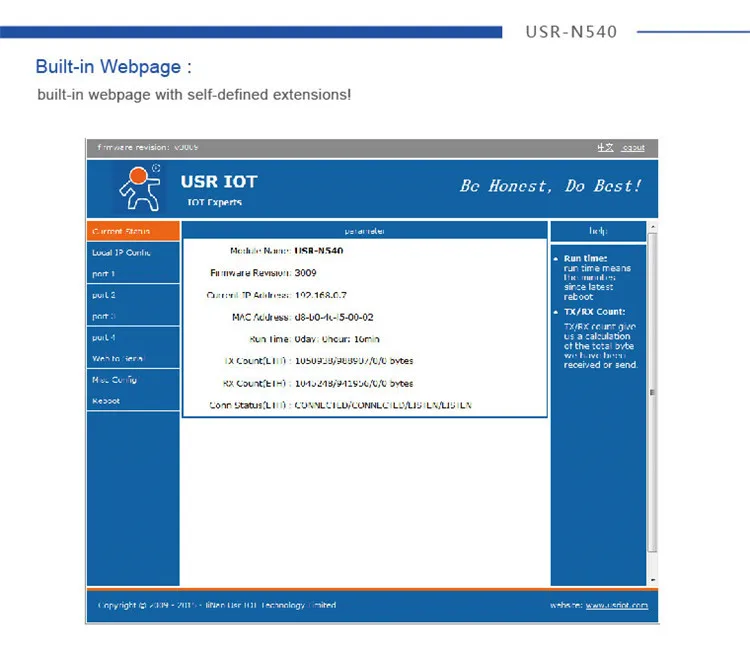Open Local IP Config page

133,253
